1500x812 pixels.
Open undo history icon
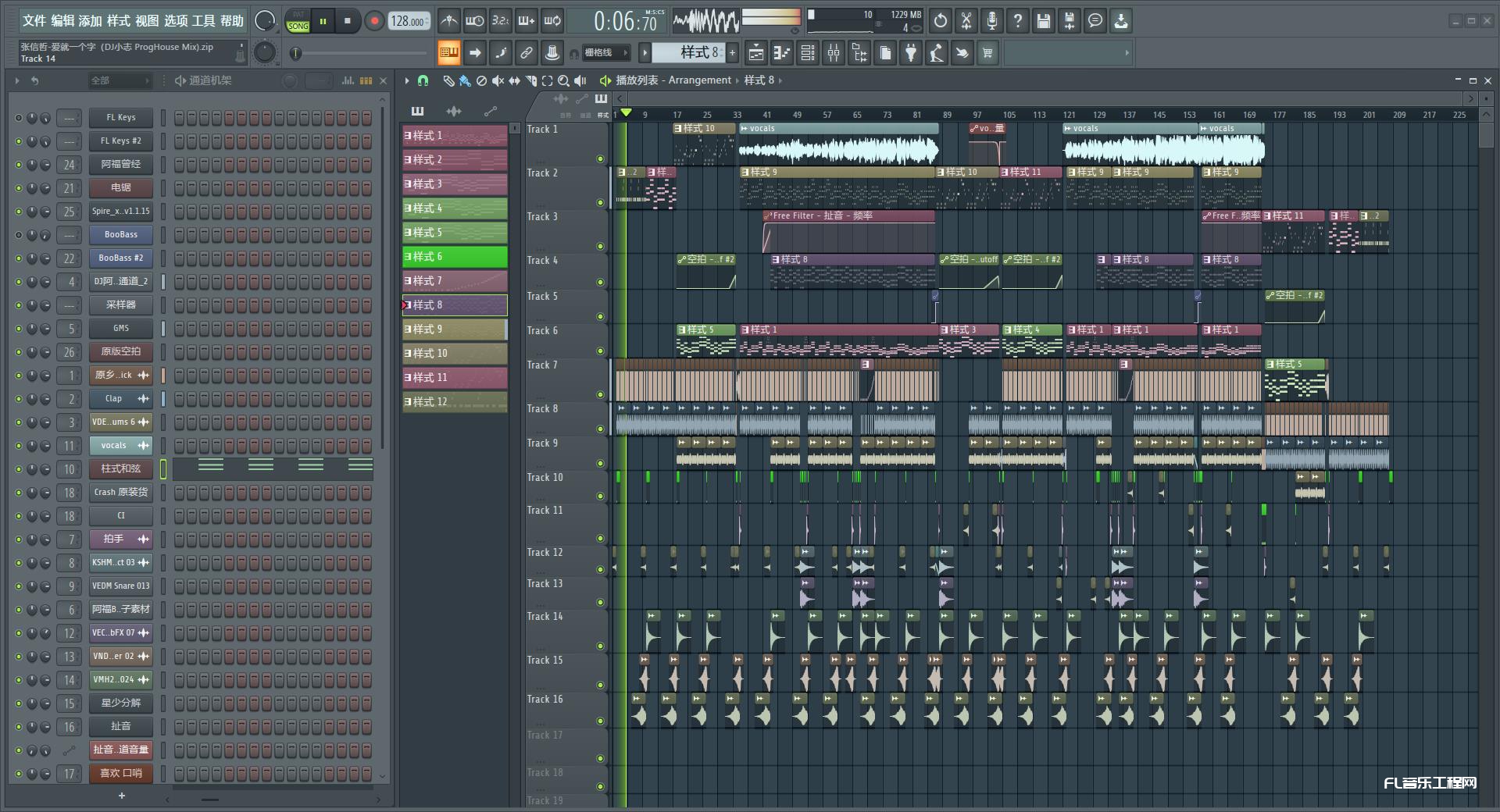(941, 21)
